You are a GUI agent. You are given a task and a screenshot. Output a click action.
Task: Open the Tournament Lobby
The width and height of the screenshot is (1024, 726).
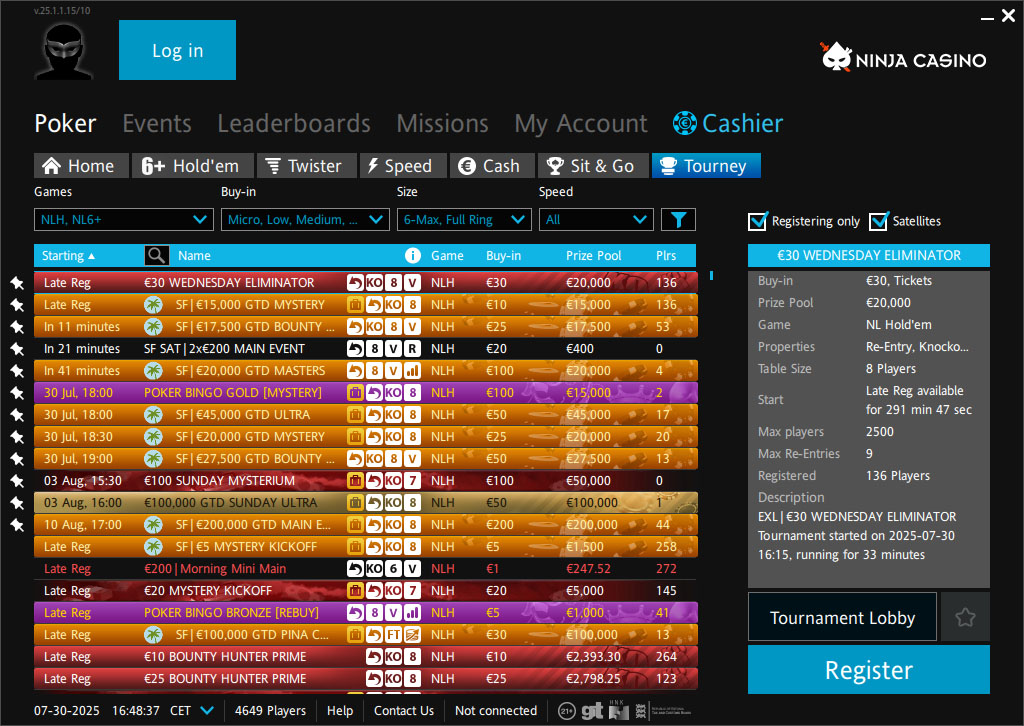pos(842,617)
